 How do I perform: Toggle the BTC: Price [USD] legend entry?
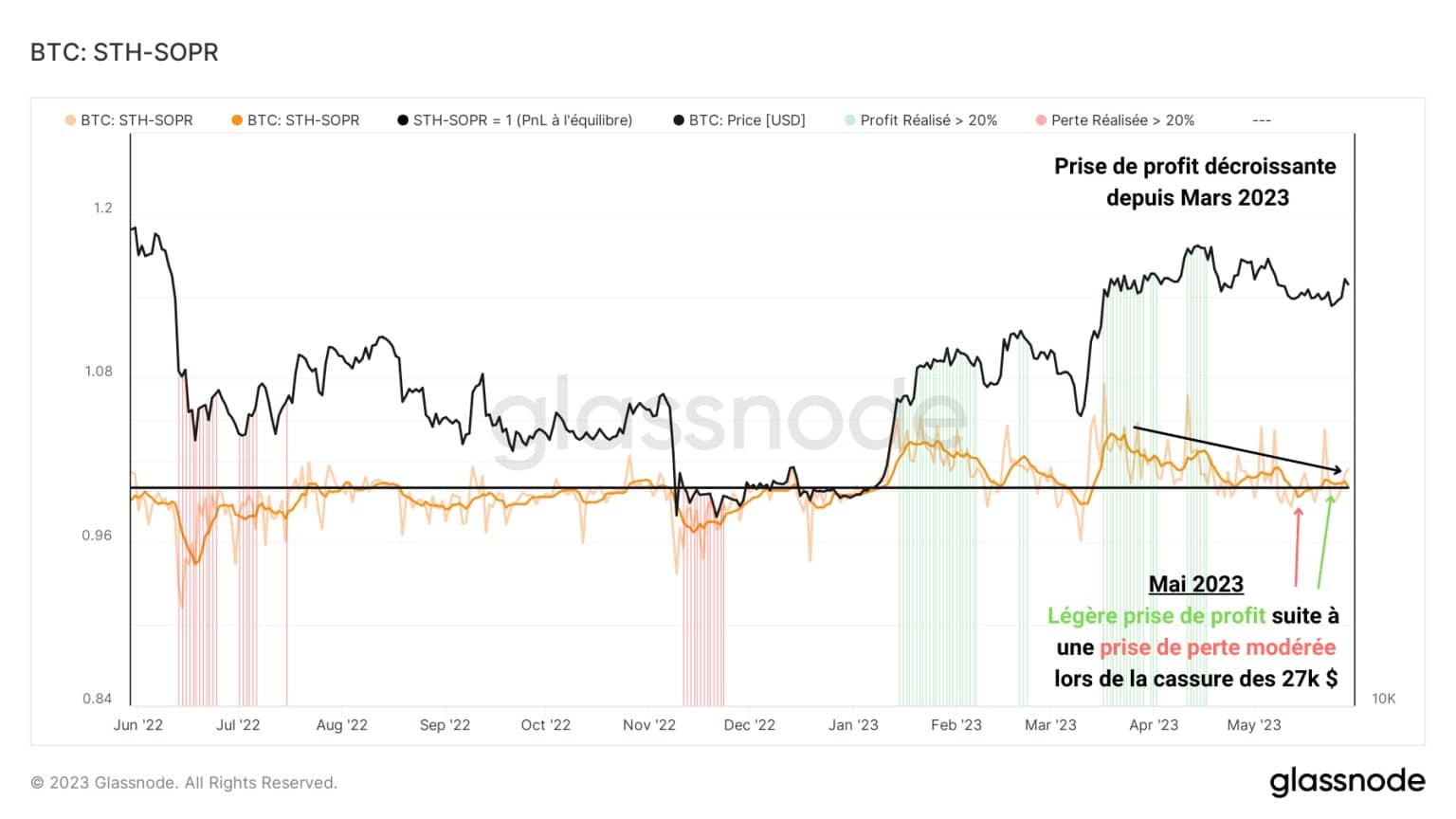pos(739,120)
